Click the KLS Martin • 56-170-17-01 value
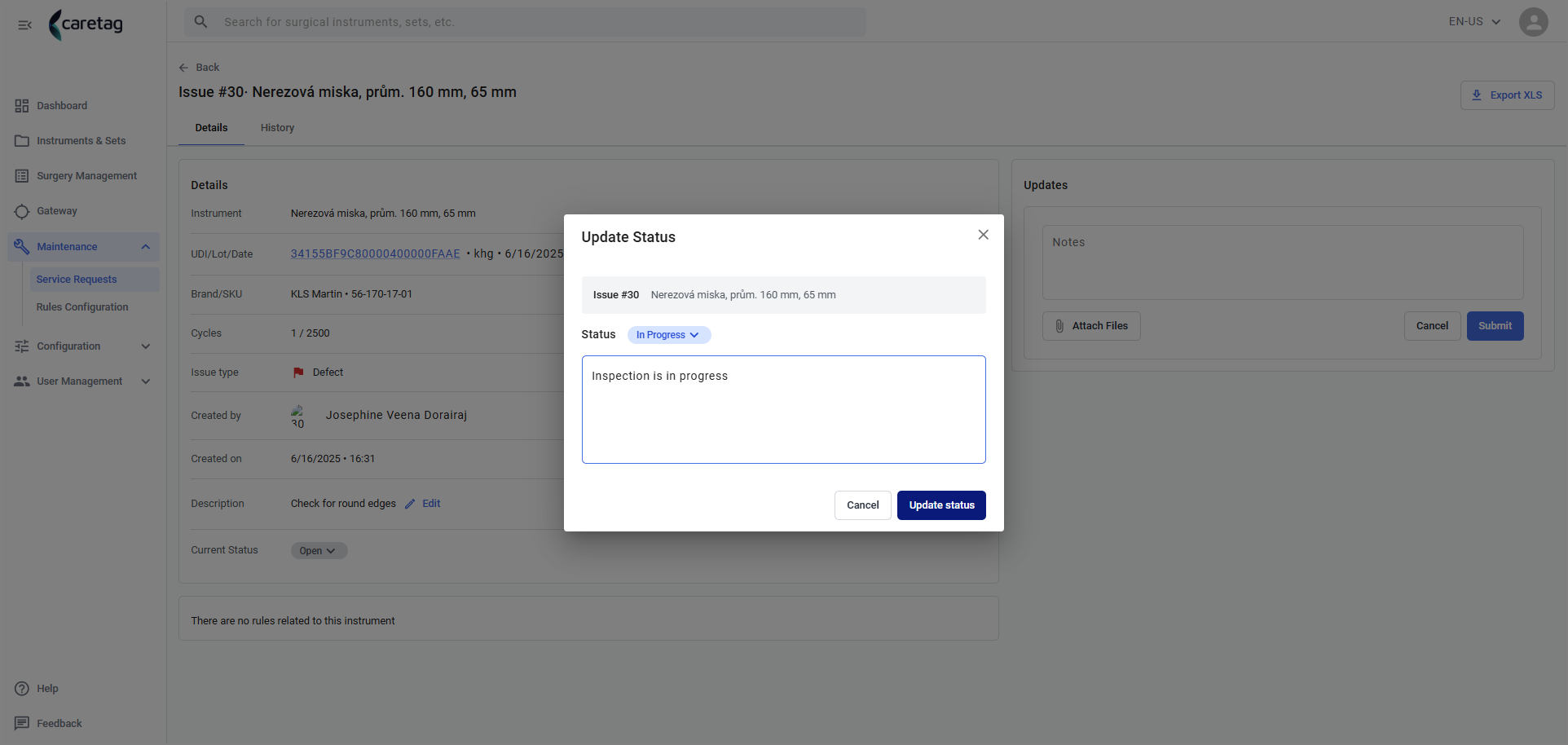 351,294
